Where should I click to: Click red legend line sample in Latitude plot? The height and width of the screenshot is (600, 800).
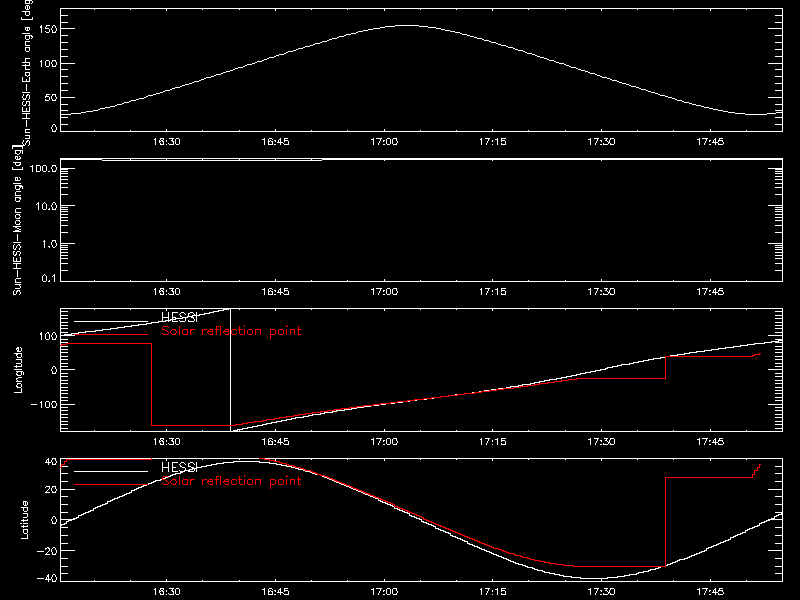(111, 485)
